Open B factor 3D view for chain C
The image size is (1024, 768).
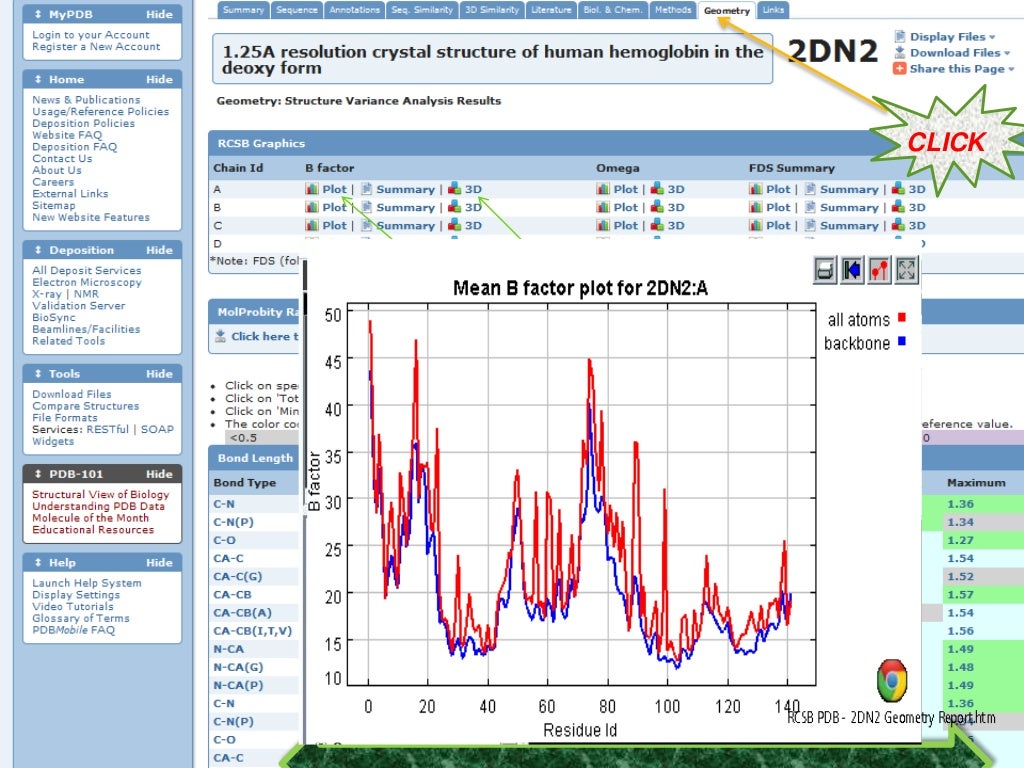473,225
